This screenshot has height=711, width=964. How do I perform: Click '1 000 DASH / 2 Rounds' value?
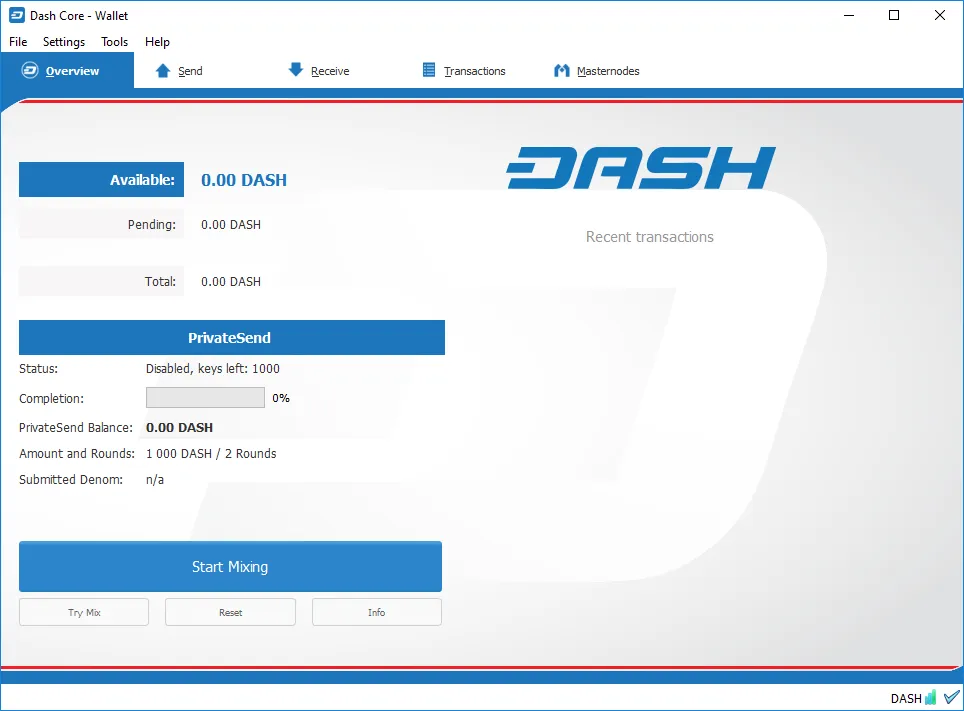click(211, 453)
